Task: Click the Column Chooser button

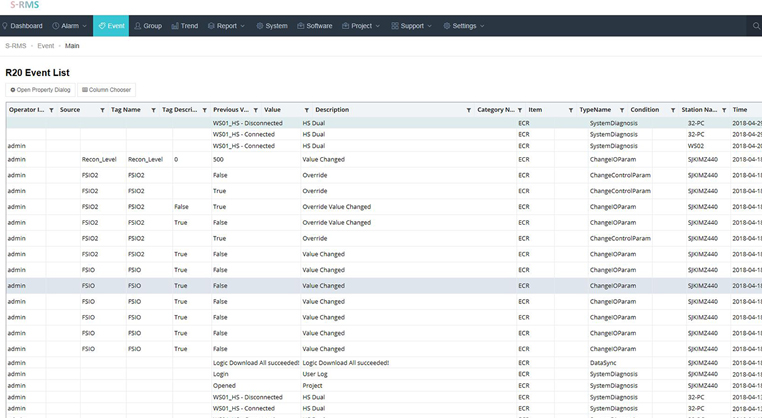Action: pos(106,90)
